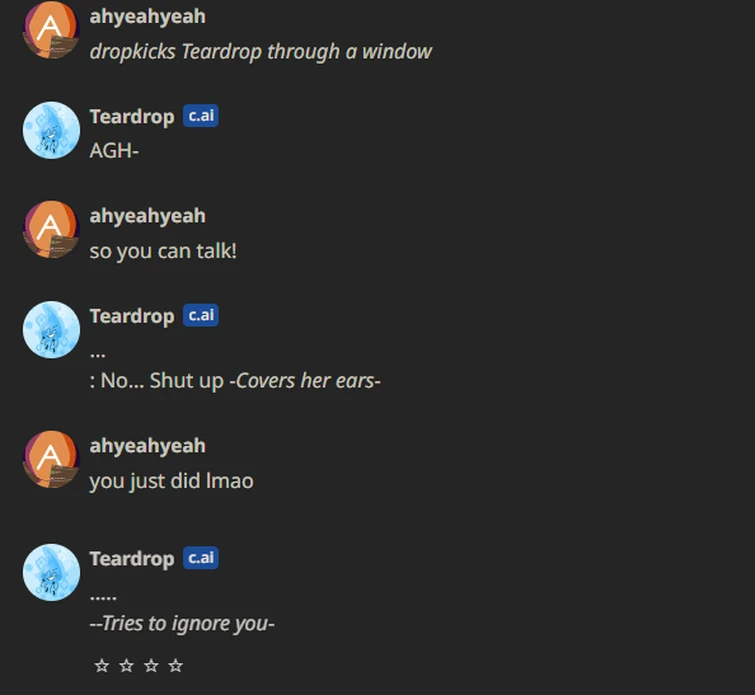Click ahyeahyeah avatar beside 'so you can talk!'
The height and width of the screenshot is (695, 755).
(x=51, y=229)
